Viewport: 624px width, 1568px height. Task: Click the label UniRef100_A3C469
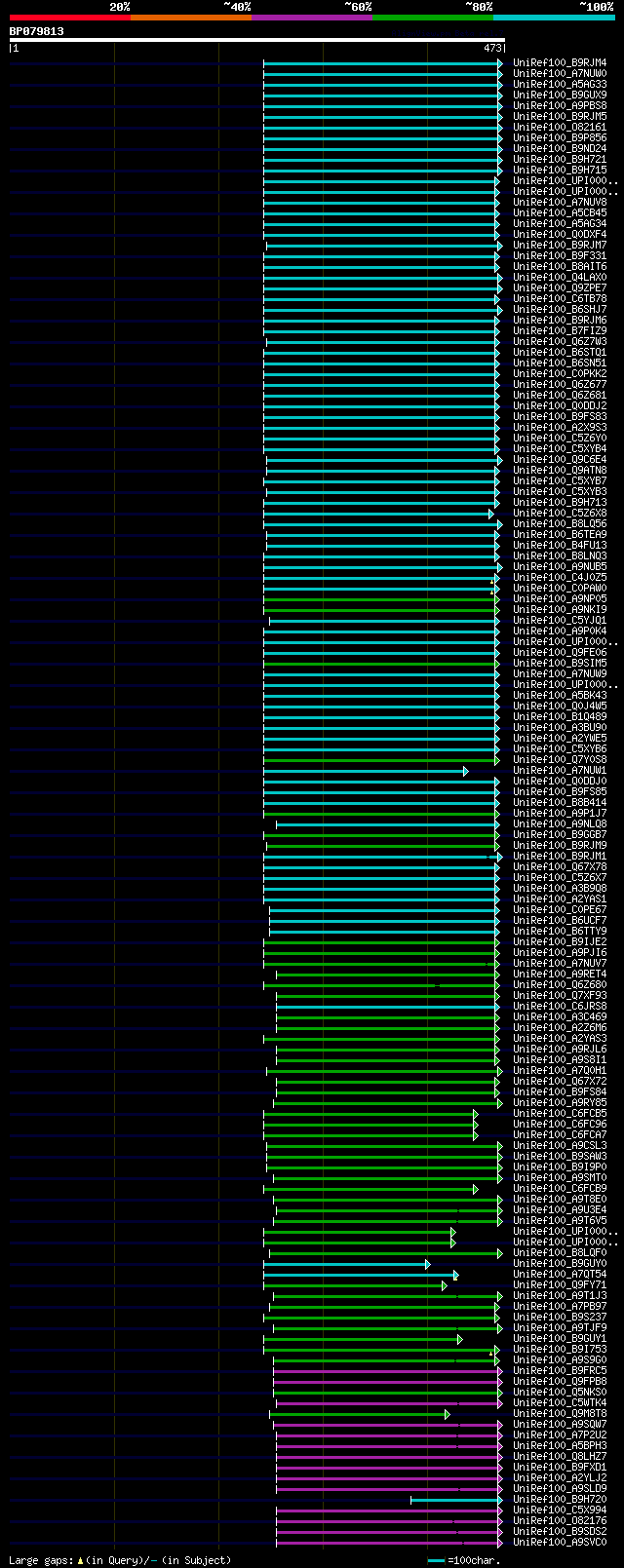tap(560, 1017)
